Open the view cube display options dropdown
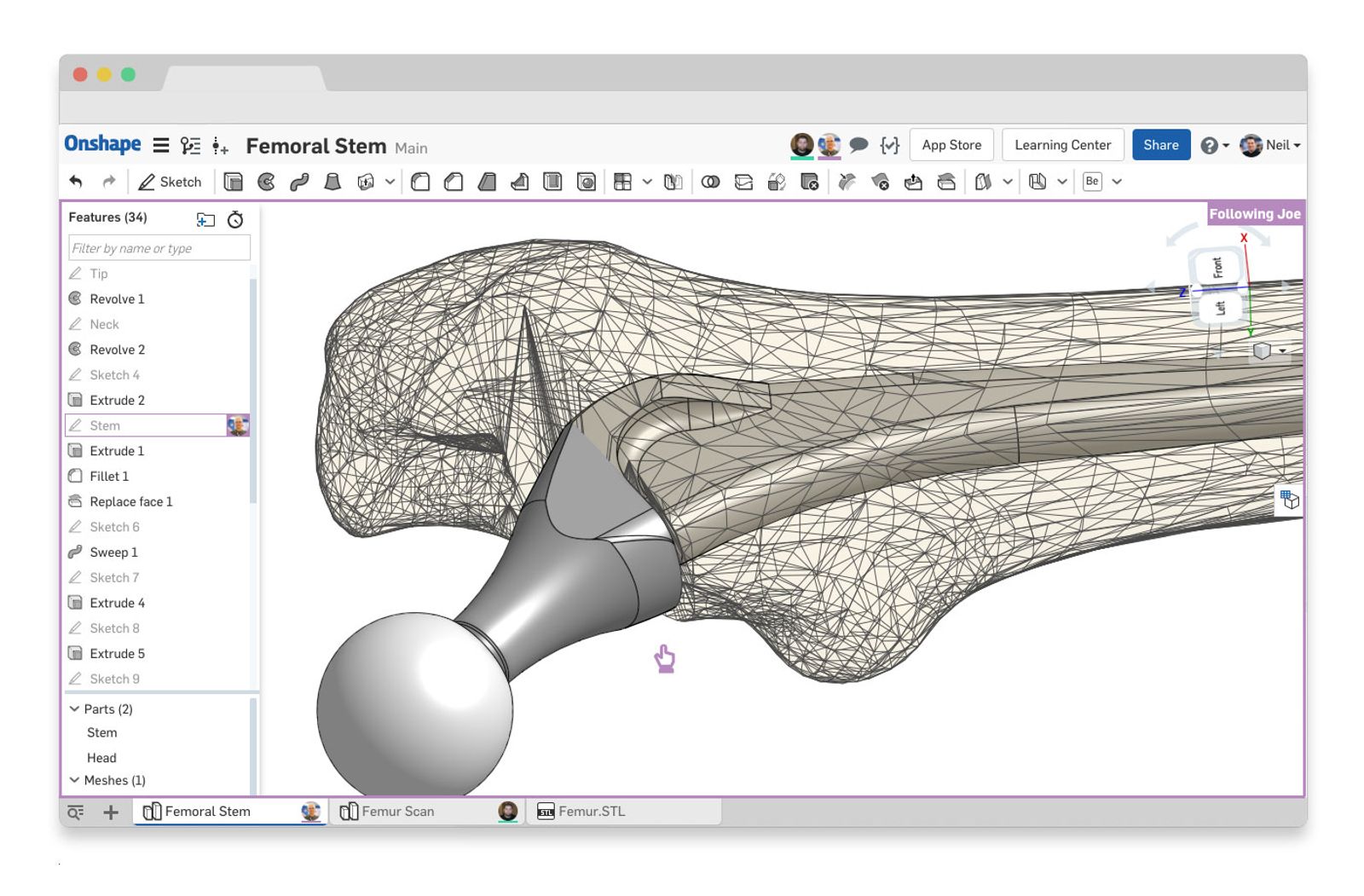Image resolution: width=1364 pixels, height=896 pixels. point(1282,350)
